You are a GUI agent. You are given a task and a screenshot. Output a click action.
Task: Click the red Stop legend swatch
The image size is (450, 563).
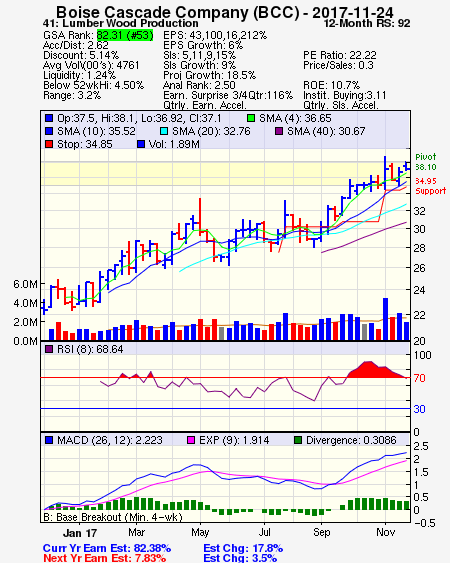click(x=49, y=144)
